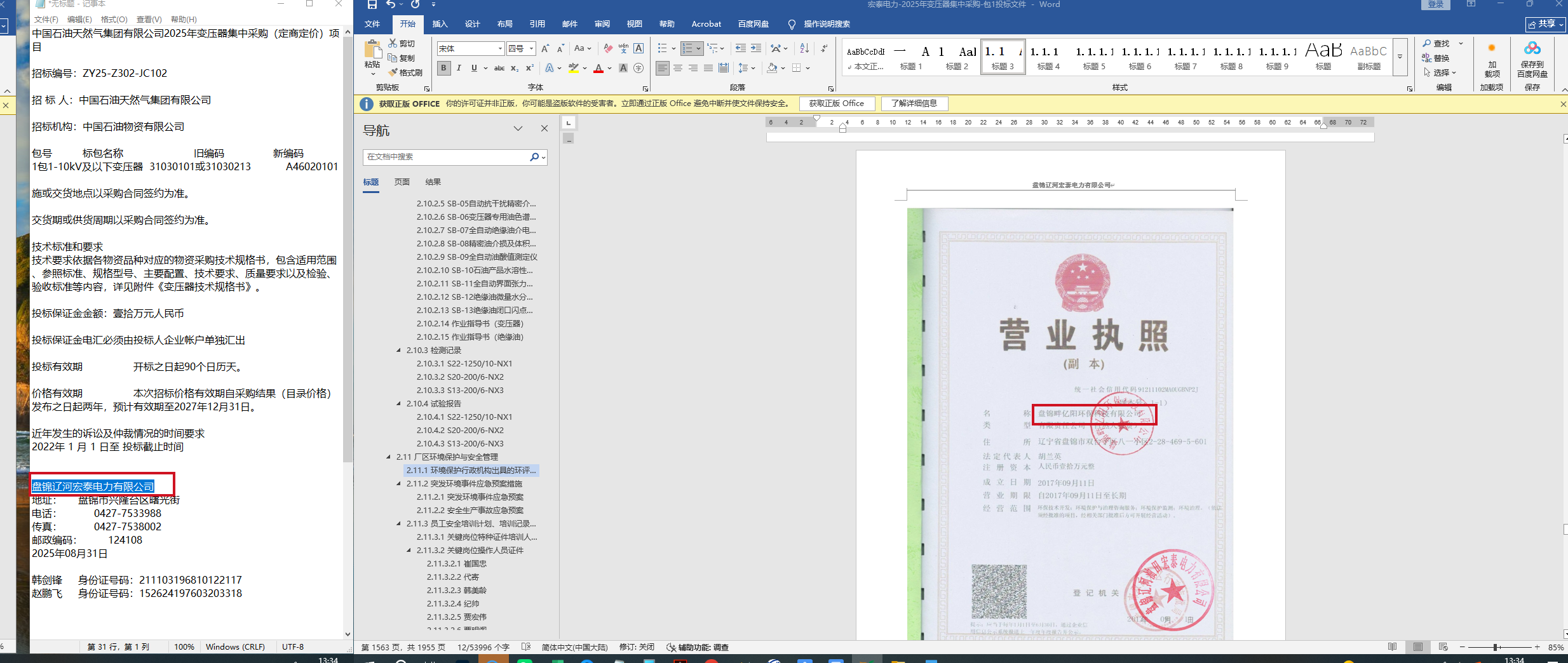Screen dimensions: 1568x663
Task: Adjust the zoom slider handle in status bar
Action: 1496,647
